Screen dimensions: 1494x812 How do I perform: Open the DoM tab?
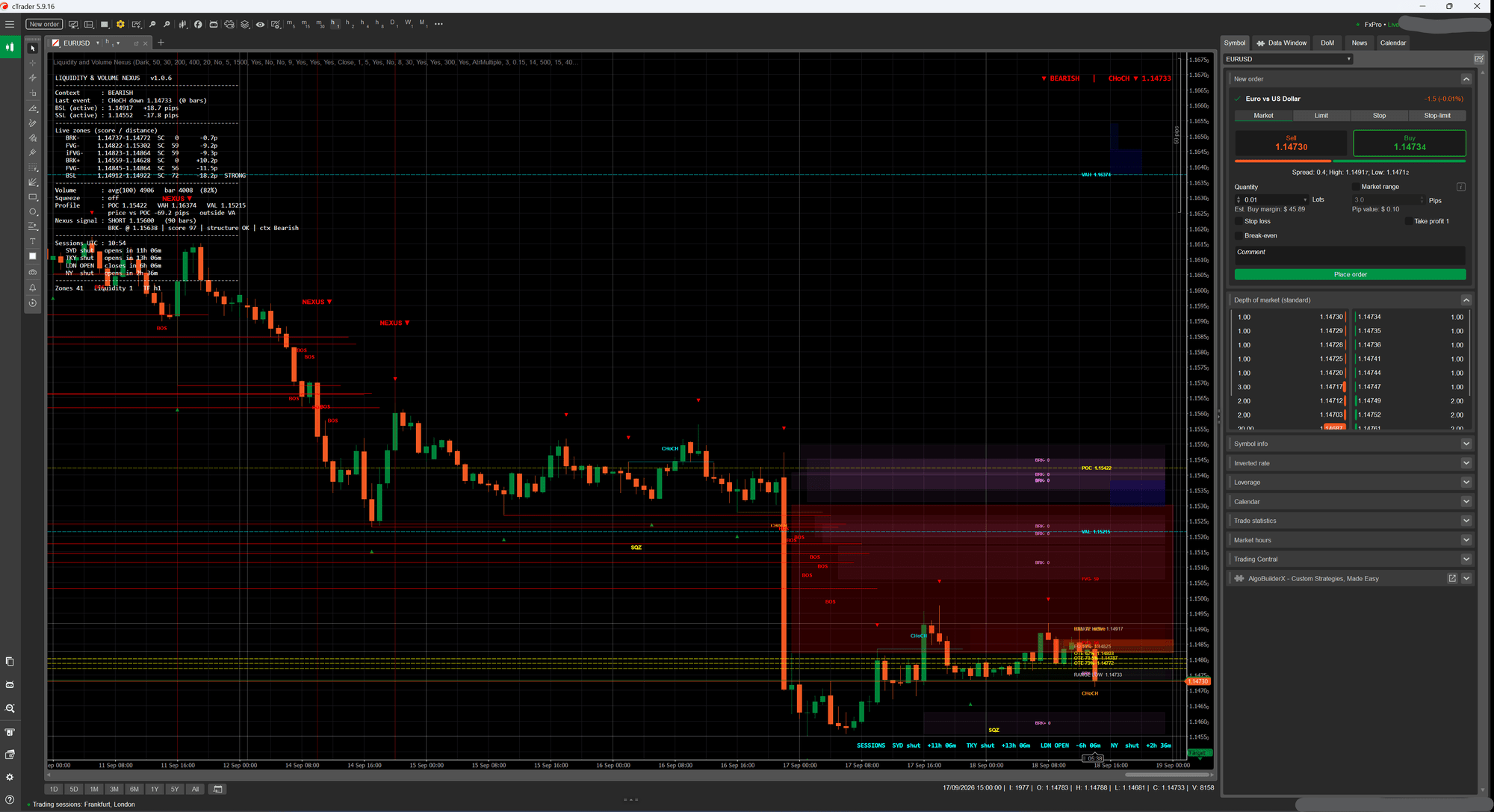coord(1327,43)
